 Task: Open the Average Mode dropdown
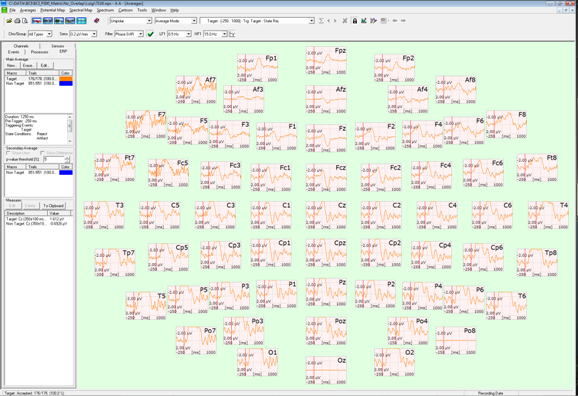(175, 21)
